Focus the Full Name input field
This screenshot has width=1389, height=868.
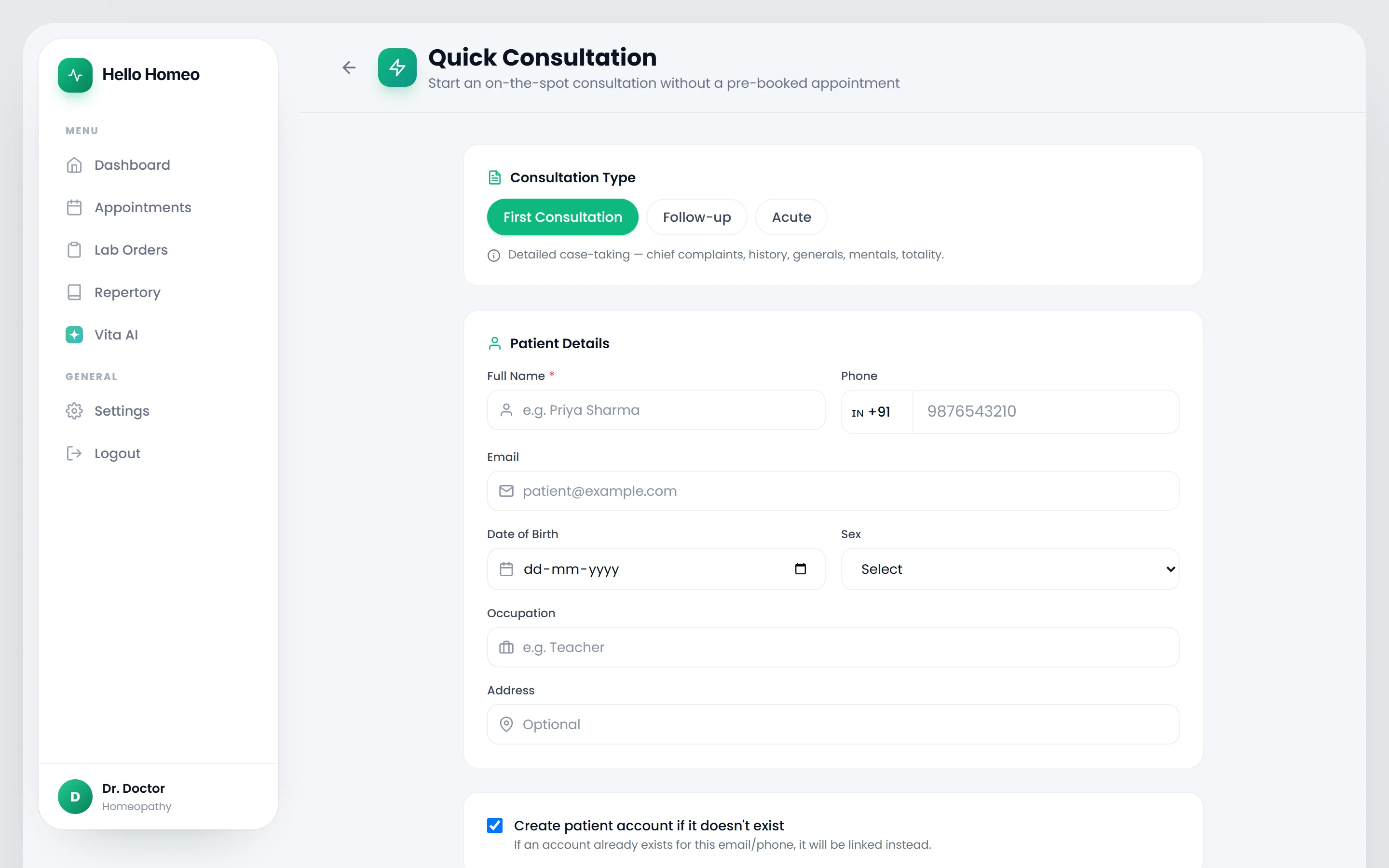point(656,410)
